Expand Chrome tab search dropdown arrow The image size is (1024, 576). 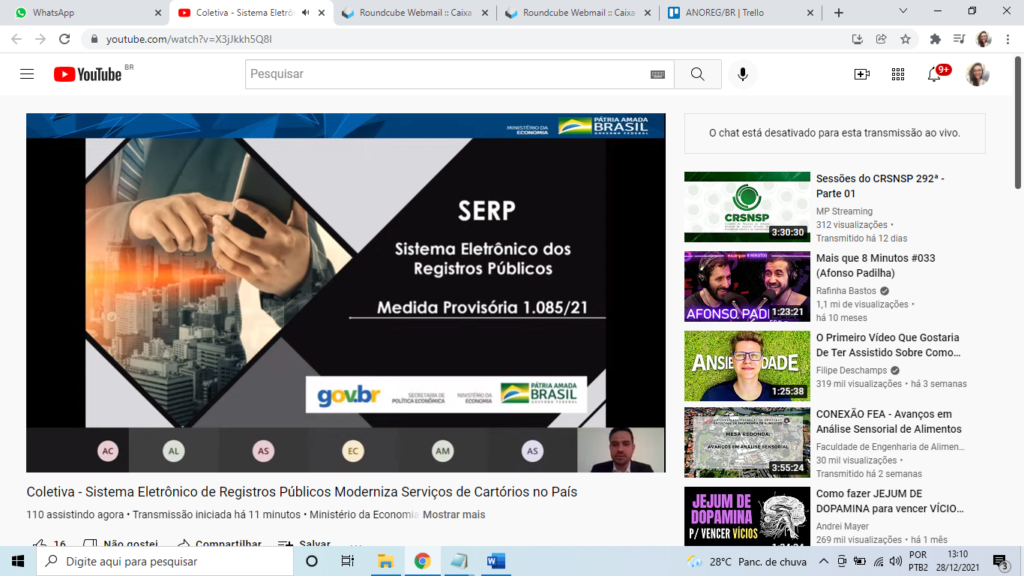click(903, 12)
